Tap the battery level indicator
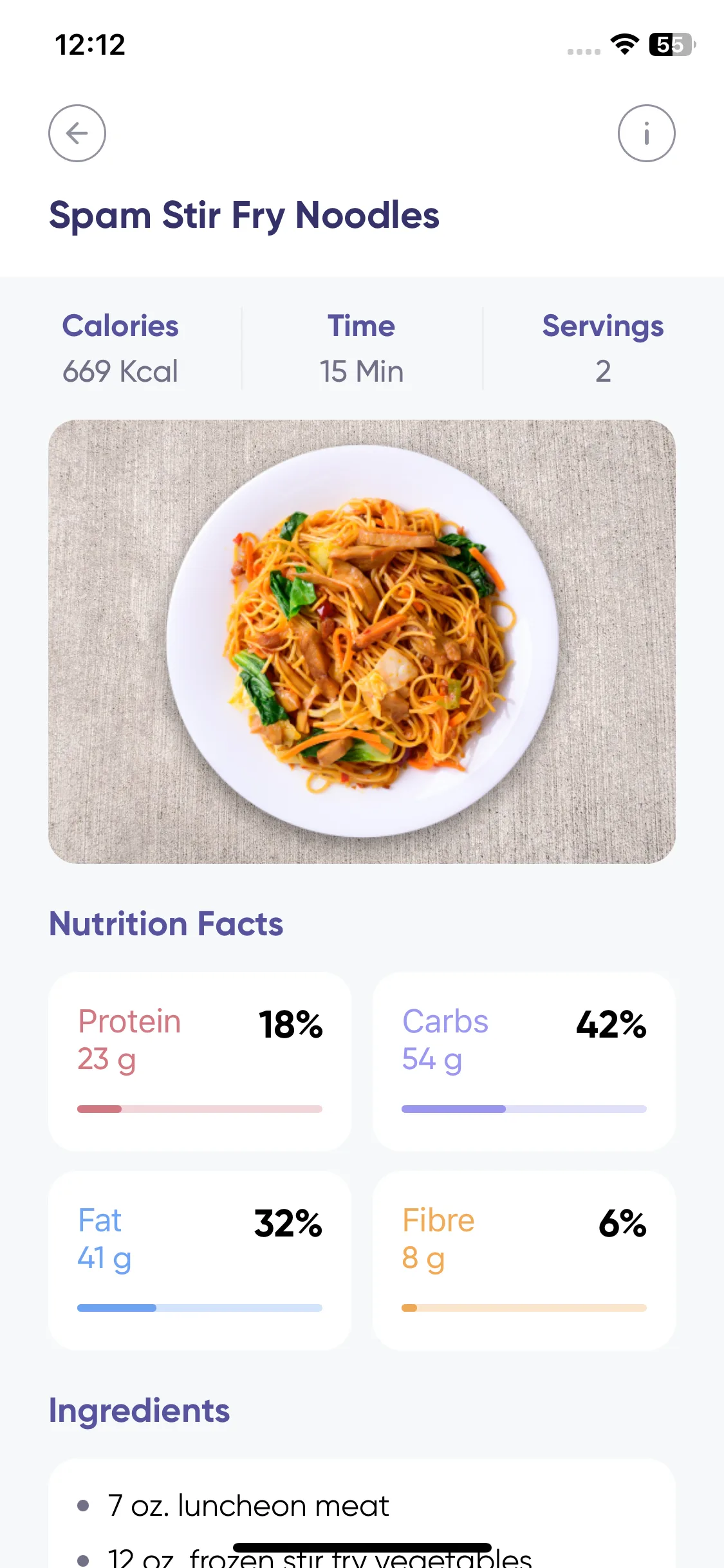Image resolution: width=724 pixels, height=1568 pixels. coord(672,44)
